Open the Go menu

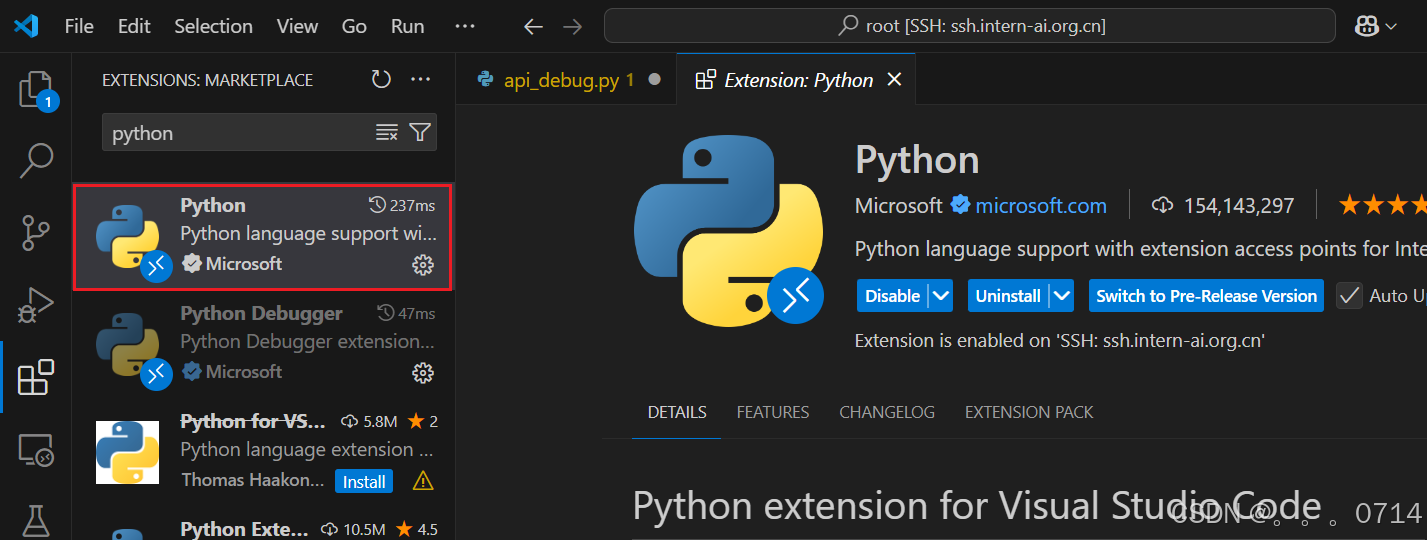click(x=354, y=27)
